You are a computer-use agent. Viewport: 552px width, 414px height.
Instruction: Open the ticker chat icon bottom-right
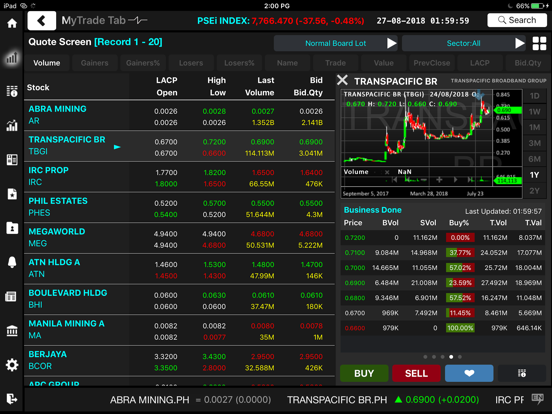[x=537, y=399]
